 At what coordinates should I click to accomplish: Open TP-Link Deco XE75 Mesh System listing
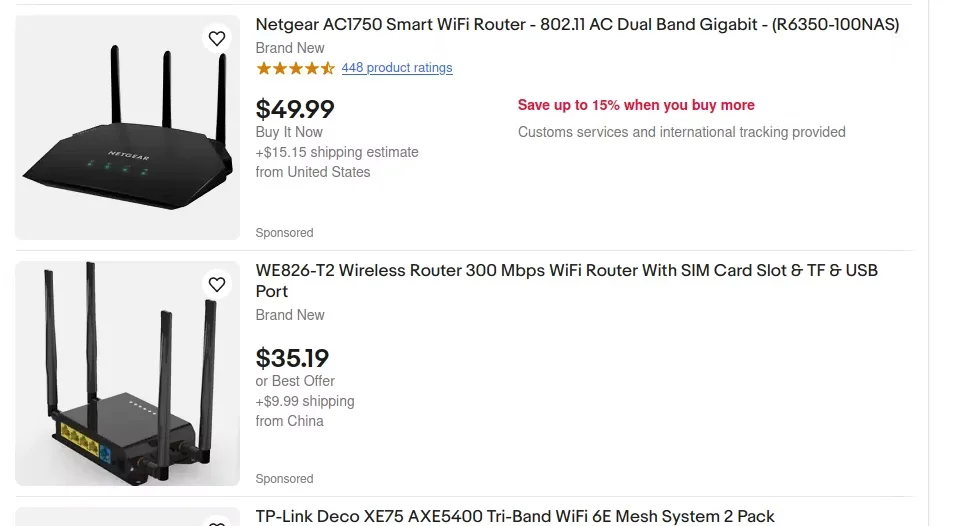pyautogui.click(x=515, y=516)
